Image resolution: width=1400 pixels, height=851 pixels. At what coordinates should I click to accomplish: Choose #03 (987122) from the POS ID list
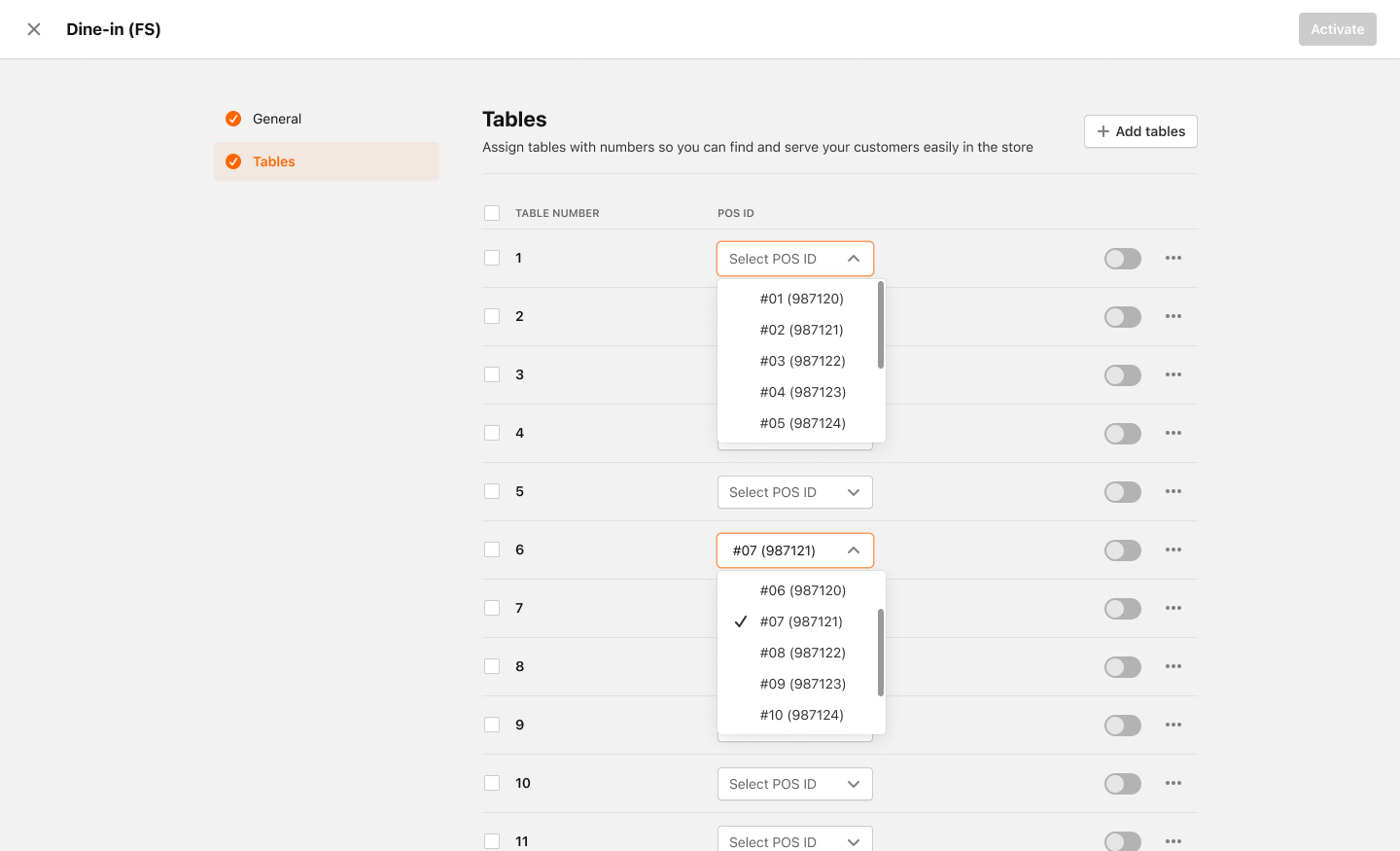pos(801,361)
